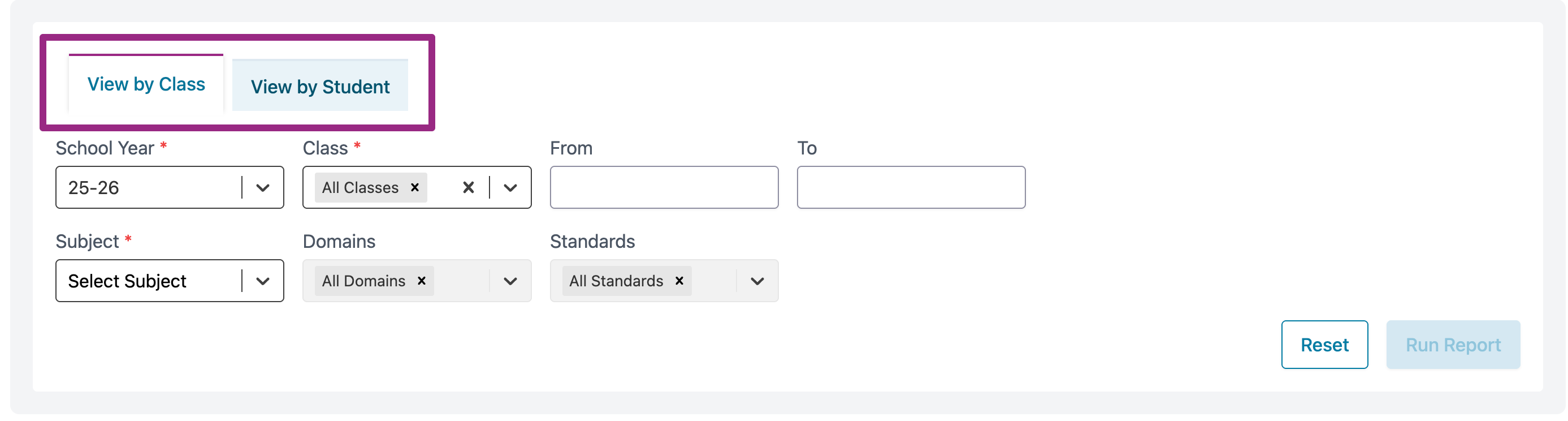Click the All Classes chip label
The image size is (1568, 421).
pos(361,188)
